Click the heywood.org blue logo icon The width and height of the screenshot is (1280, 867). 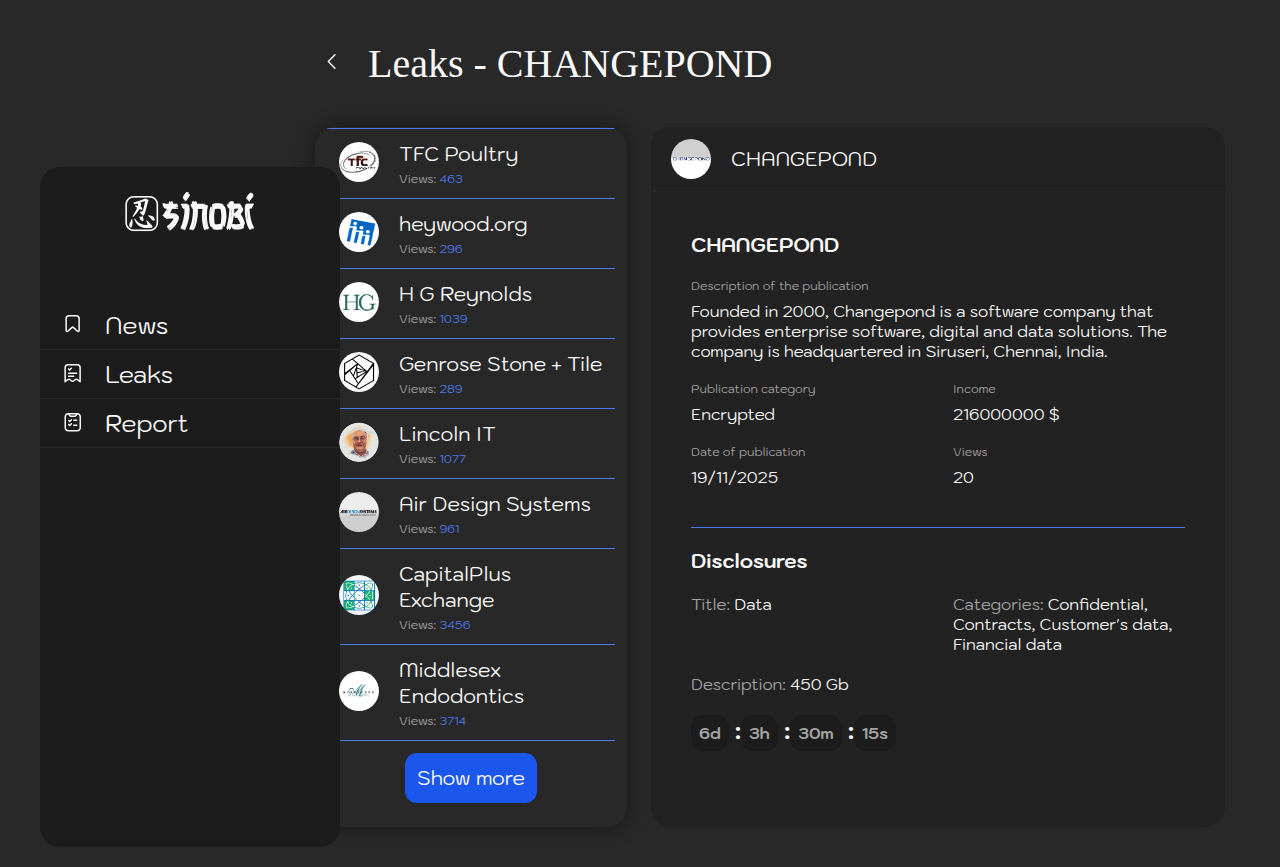coord(359,233)
